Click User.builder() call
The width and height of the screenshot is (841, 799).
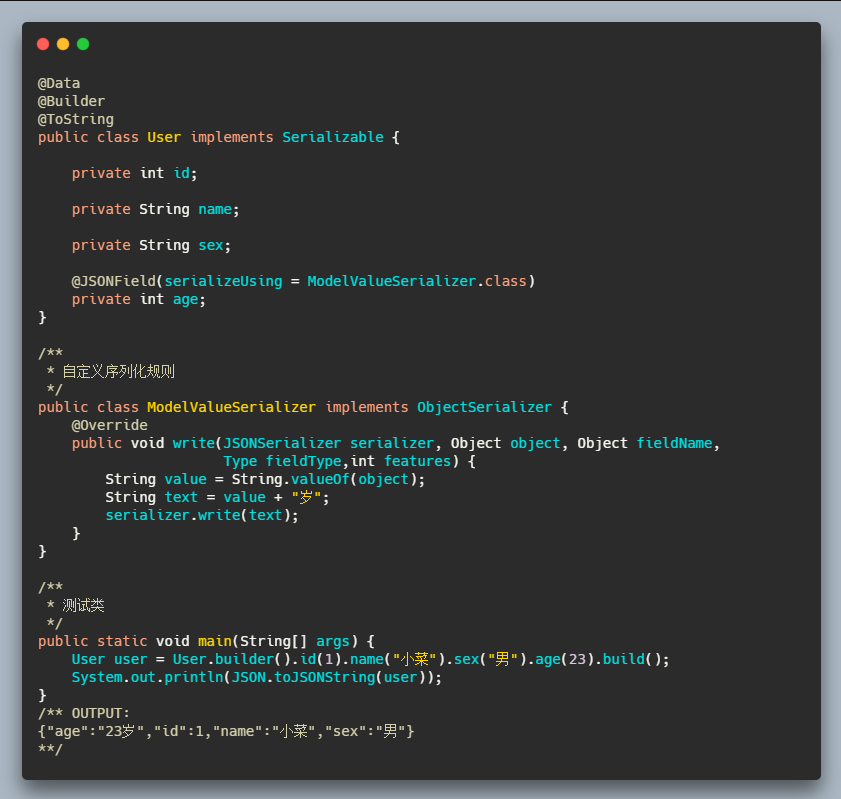pos(231,659)
